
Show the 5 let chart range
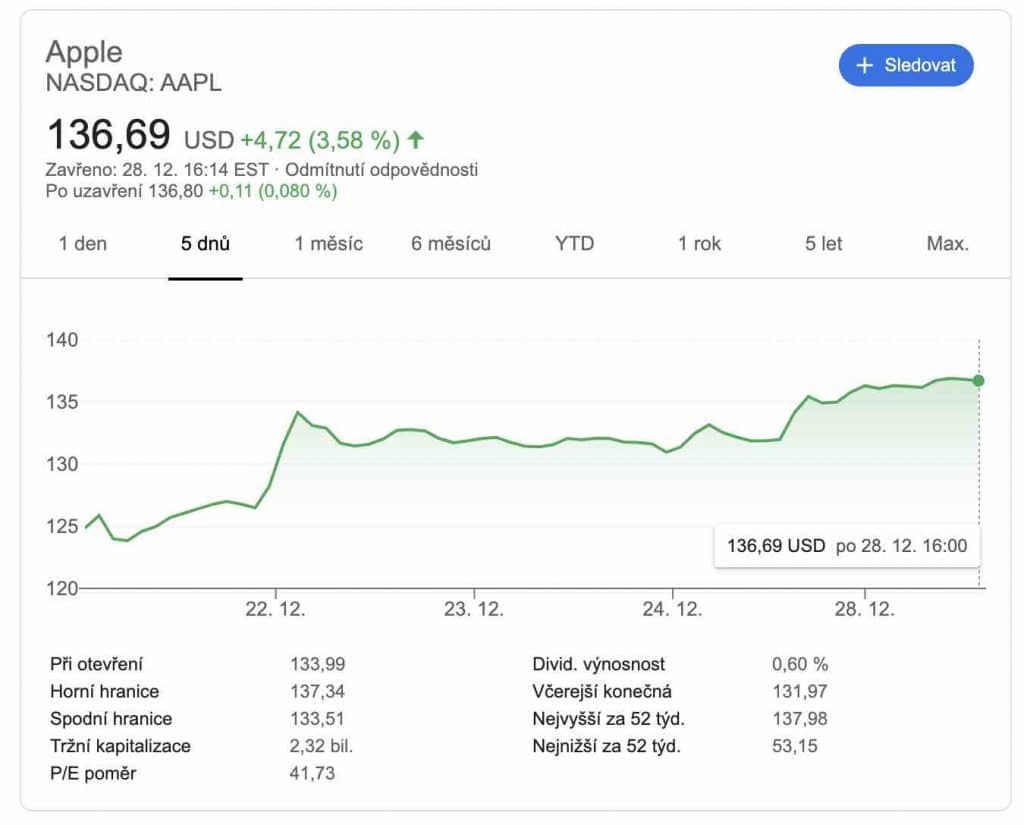[x=824, y=244]
